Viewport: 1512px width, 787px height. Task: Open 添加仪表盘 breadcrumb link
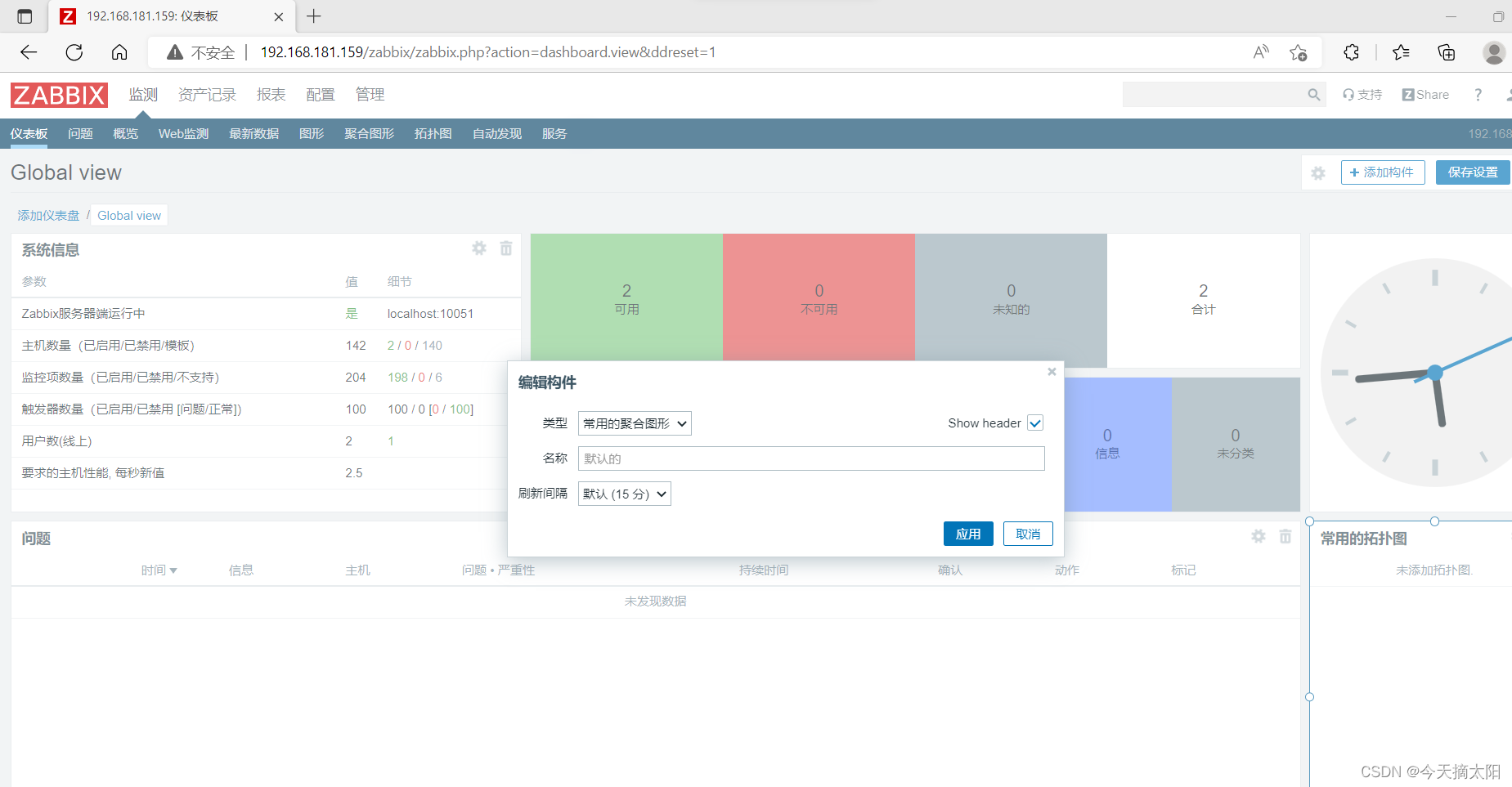(x=48, y=216)
